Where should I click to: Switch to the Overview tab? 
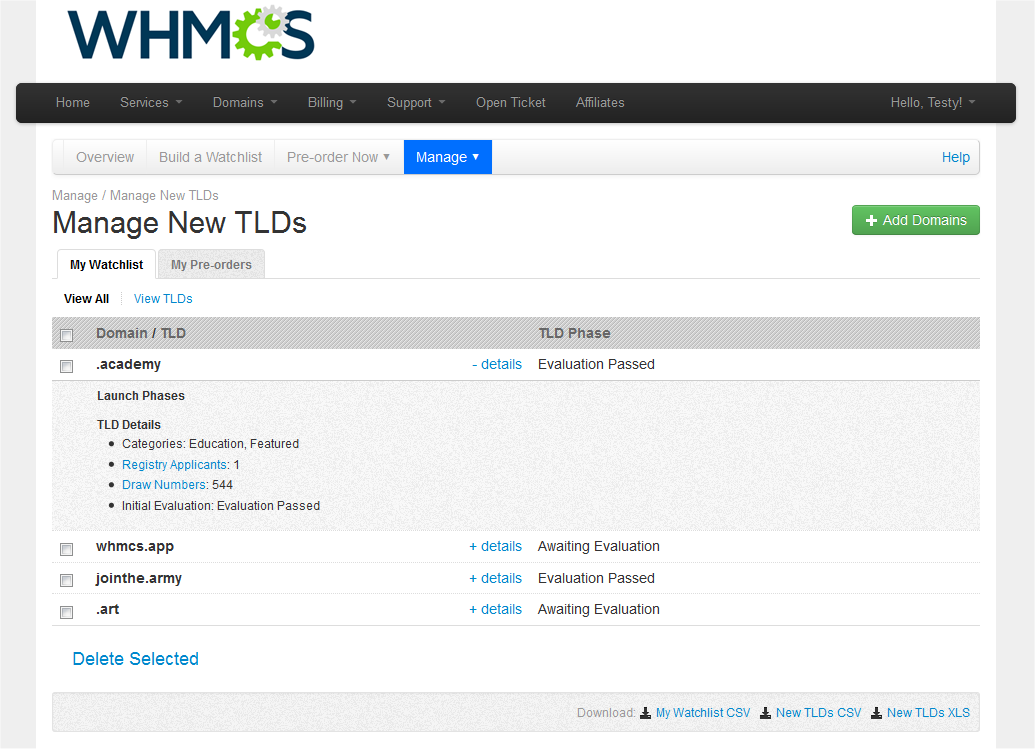(x=105, y=157)
